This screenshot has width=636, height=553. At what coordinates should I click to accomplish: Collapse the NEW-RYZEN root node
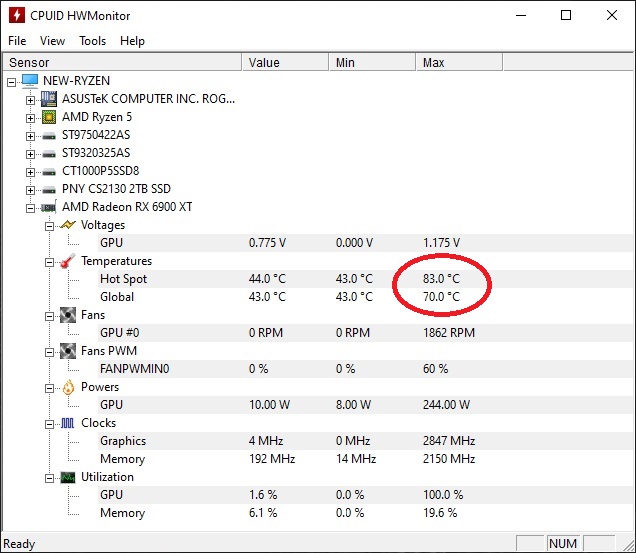coord(11,82)
